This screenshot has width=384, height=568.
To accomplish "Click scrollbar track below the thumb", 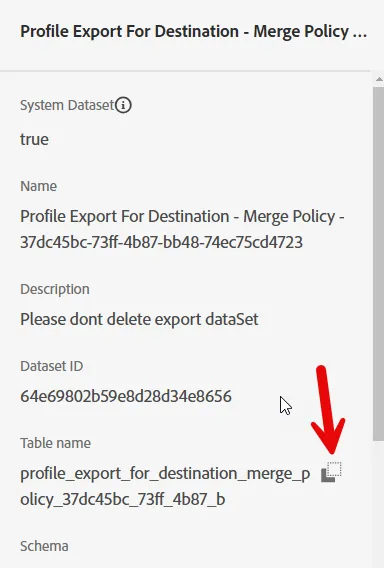I will click(379, 504).
